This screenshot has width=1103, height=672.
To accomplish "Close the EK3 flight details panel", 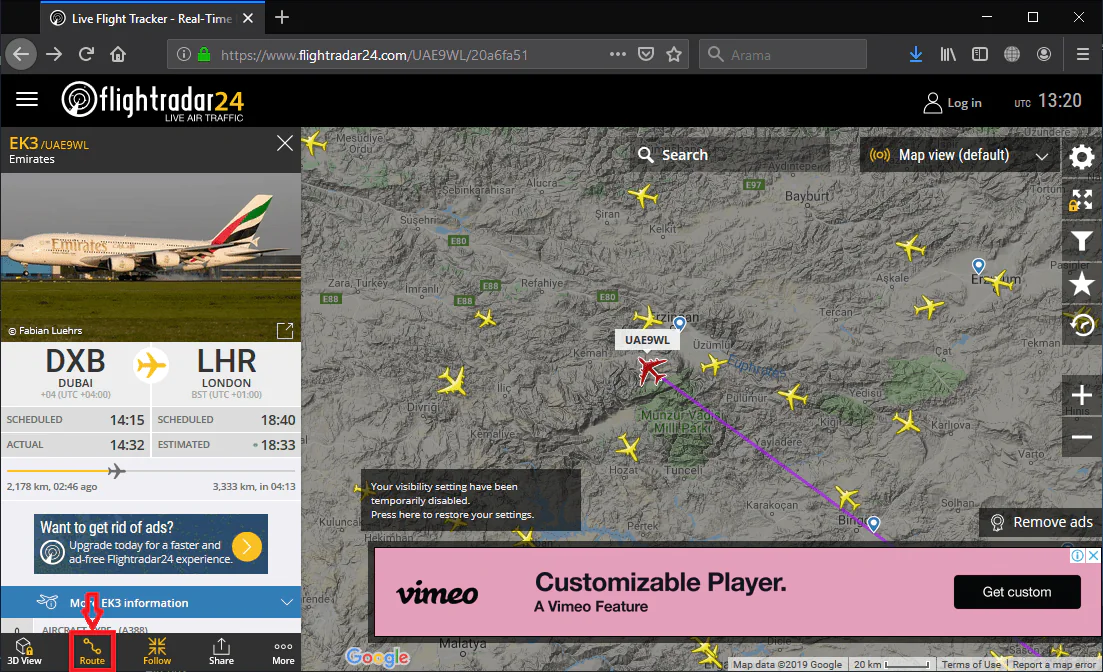I will 284,144.
